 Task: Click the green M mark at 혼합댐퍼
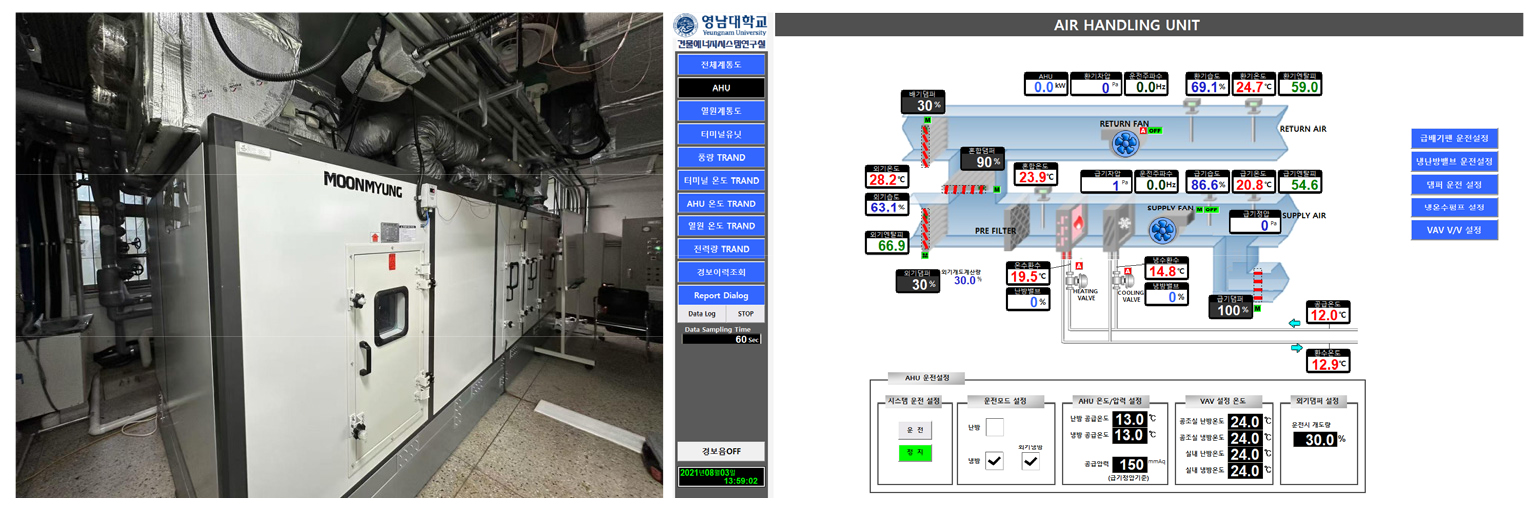[x=997, y=188]
